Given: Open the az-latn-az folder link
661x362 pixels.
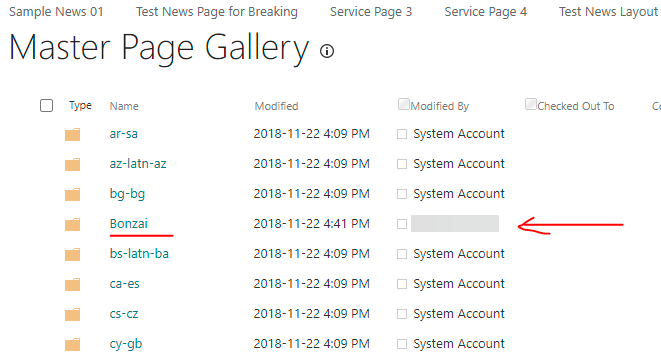Looking at the screenshot, I should (138, 164).
